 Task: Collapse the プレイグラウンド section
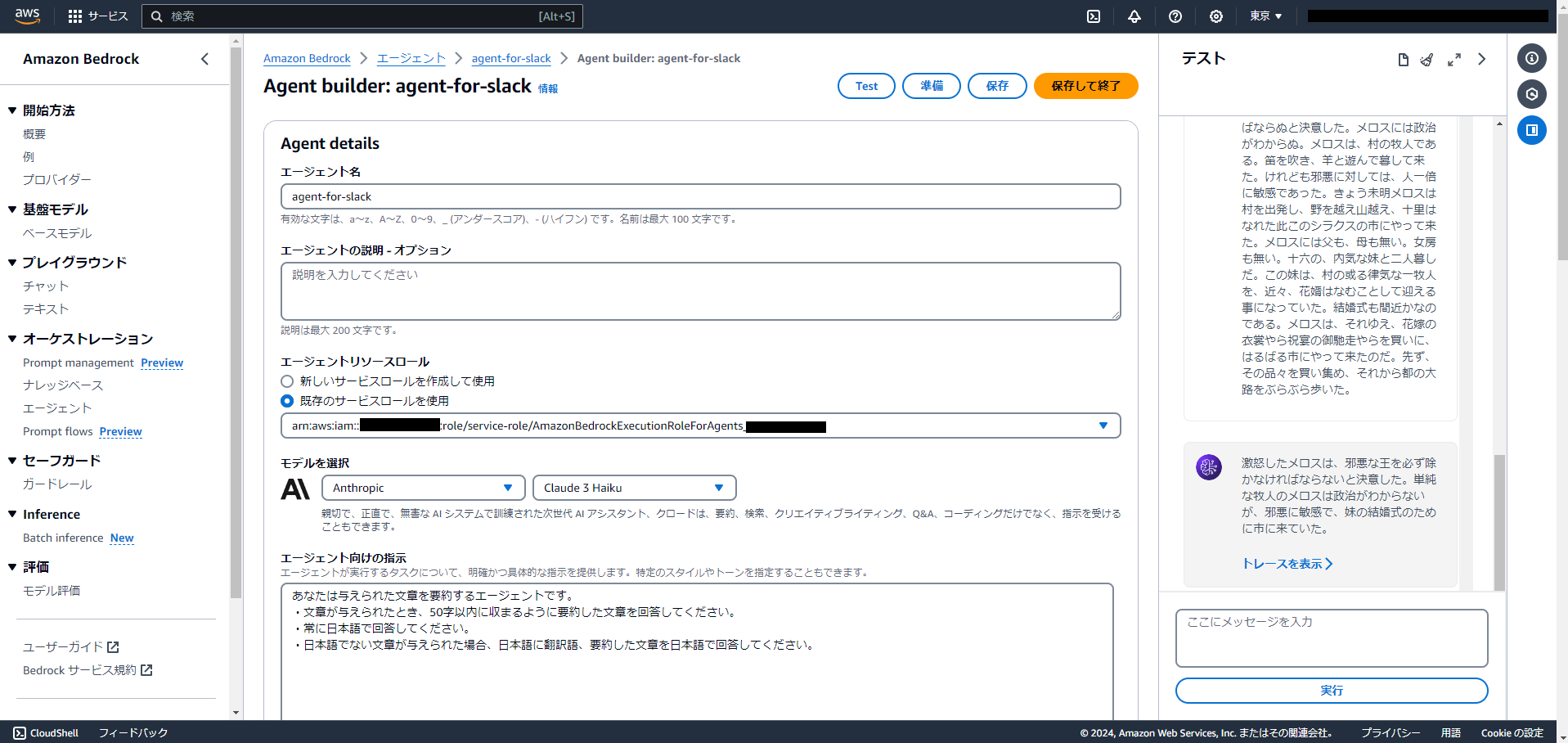(12, 263)
